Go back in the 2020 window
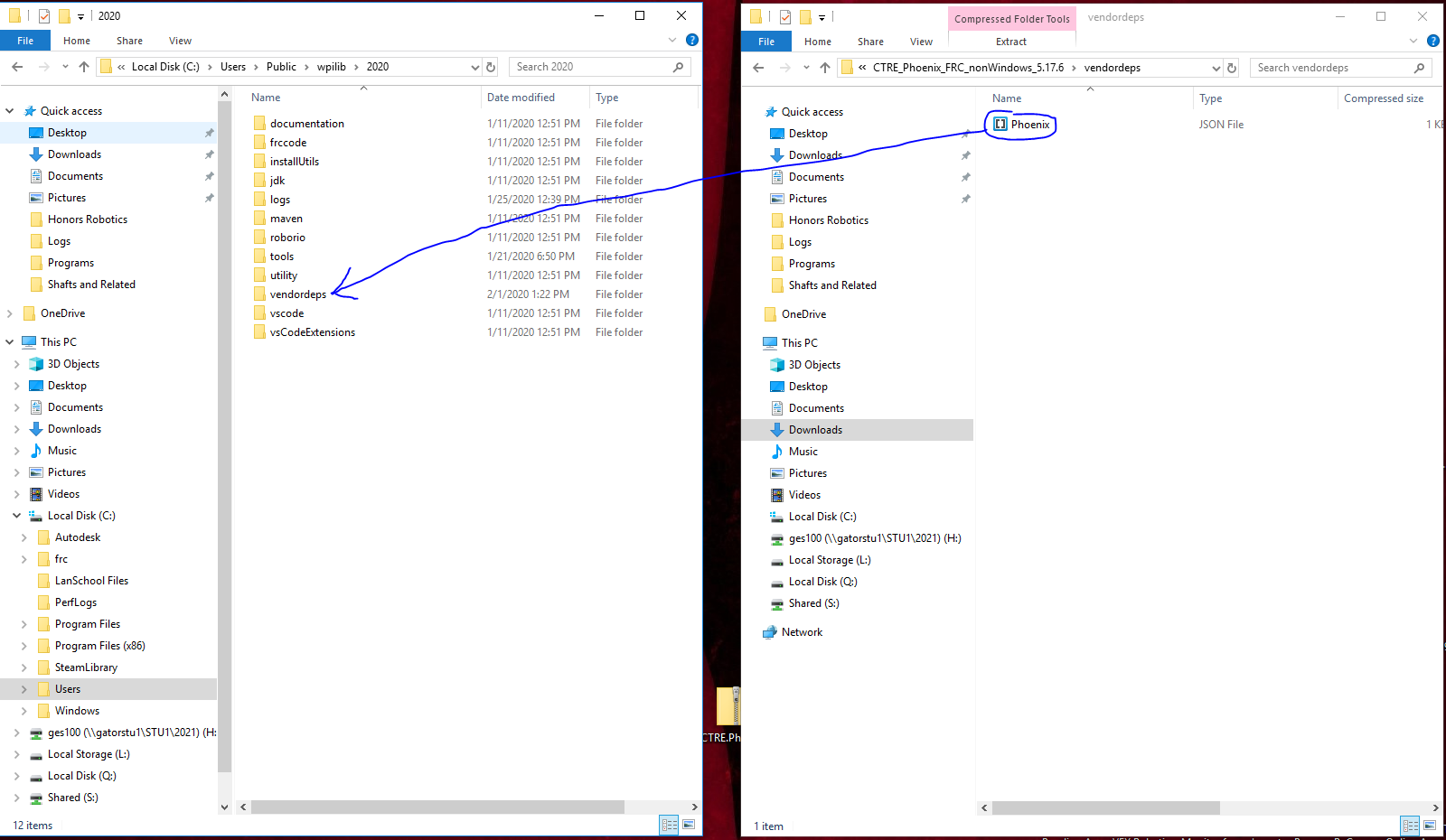Viewport: 1446px width, 840px height. pos(17,67)
